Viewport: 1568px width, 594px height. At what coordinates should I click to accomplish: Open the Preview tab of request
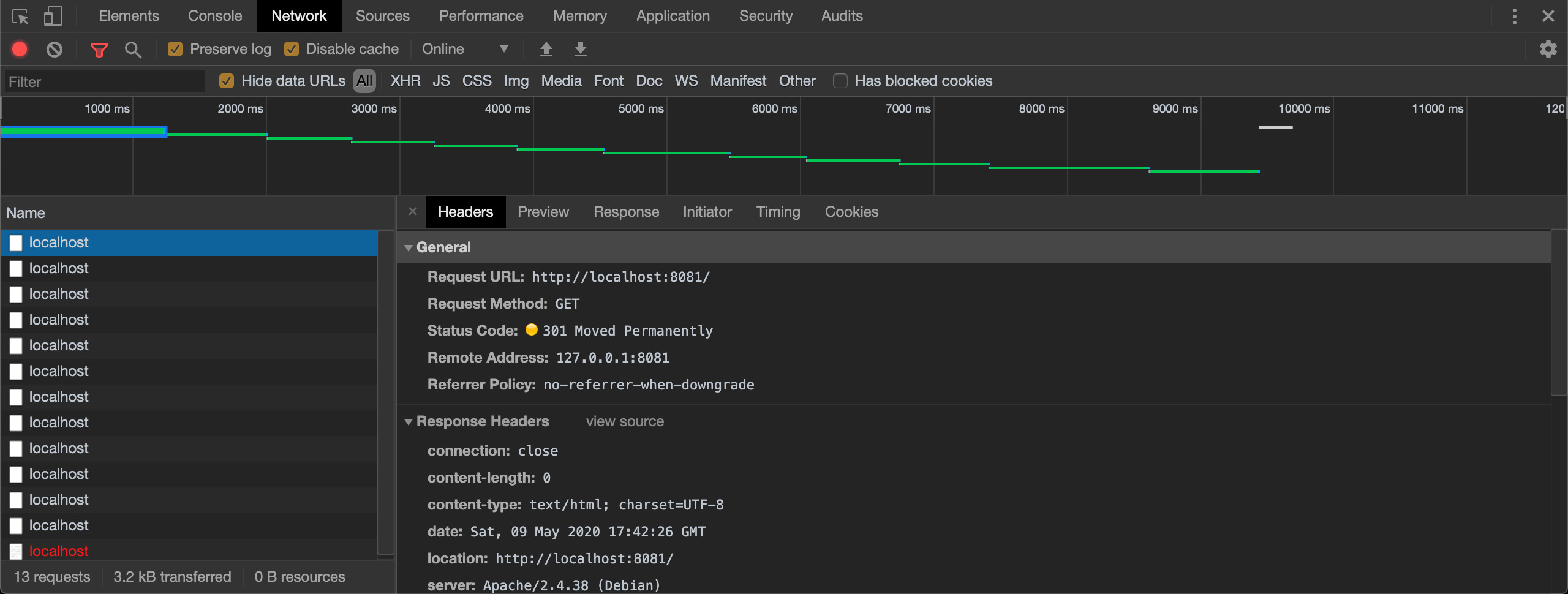(543, 212)
